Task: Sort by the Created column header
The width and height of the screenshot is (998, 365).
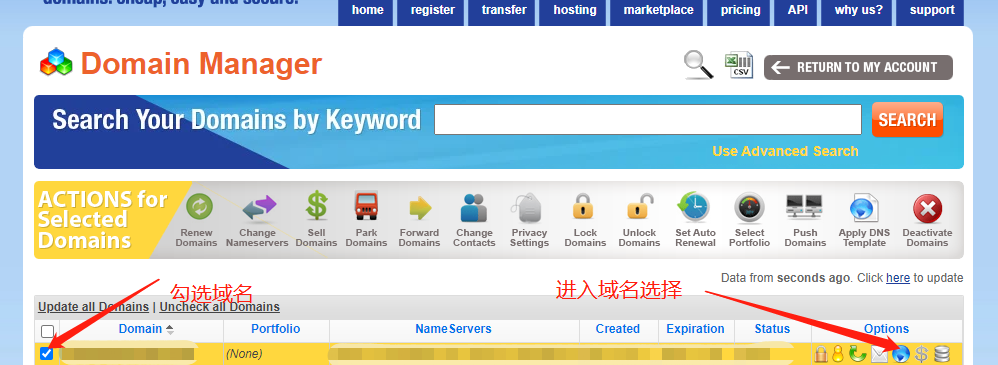Action: tap(617, 329)
